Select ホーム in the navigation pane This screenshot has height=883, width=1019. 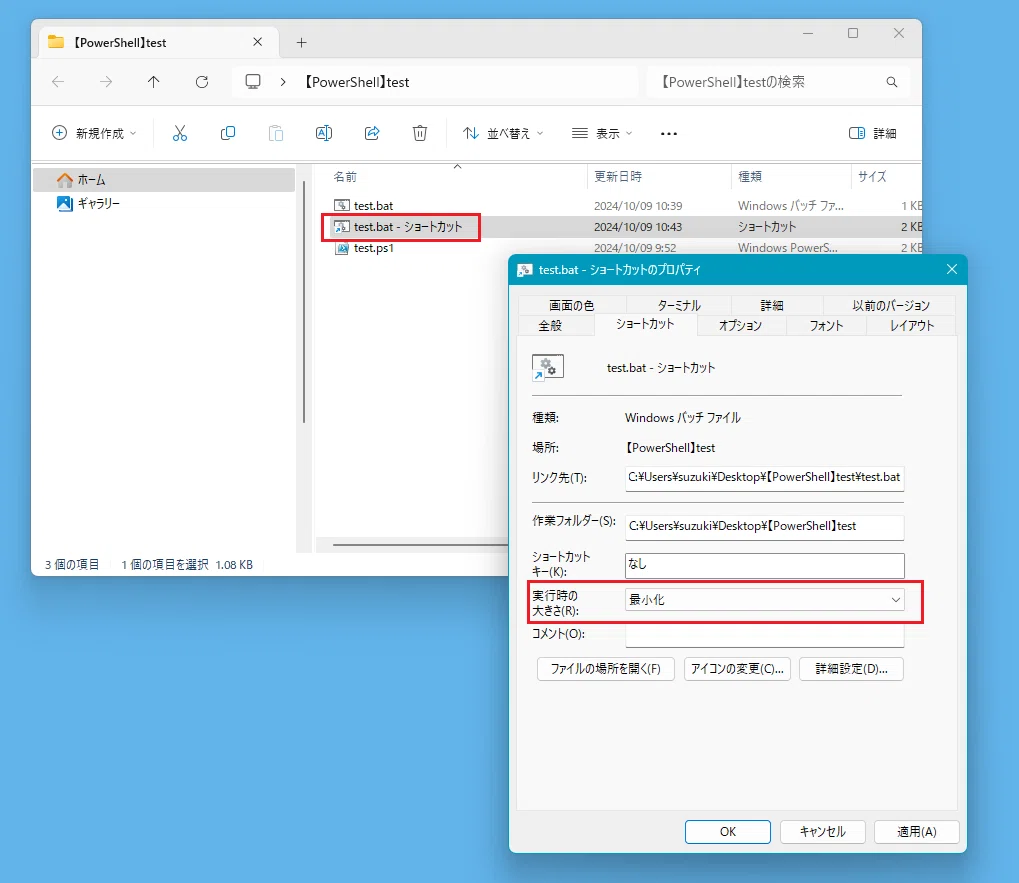tap(164, 180)
